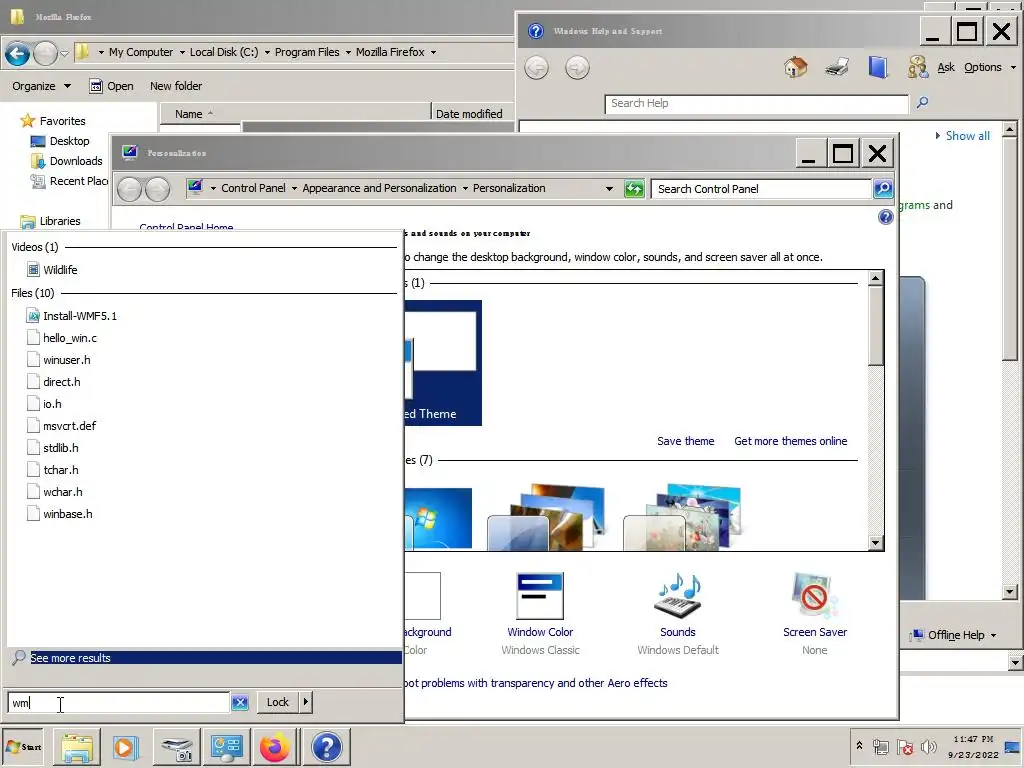The image size is (1024, 768).
Task: Click See more results
Action: (x=206, y=658)
